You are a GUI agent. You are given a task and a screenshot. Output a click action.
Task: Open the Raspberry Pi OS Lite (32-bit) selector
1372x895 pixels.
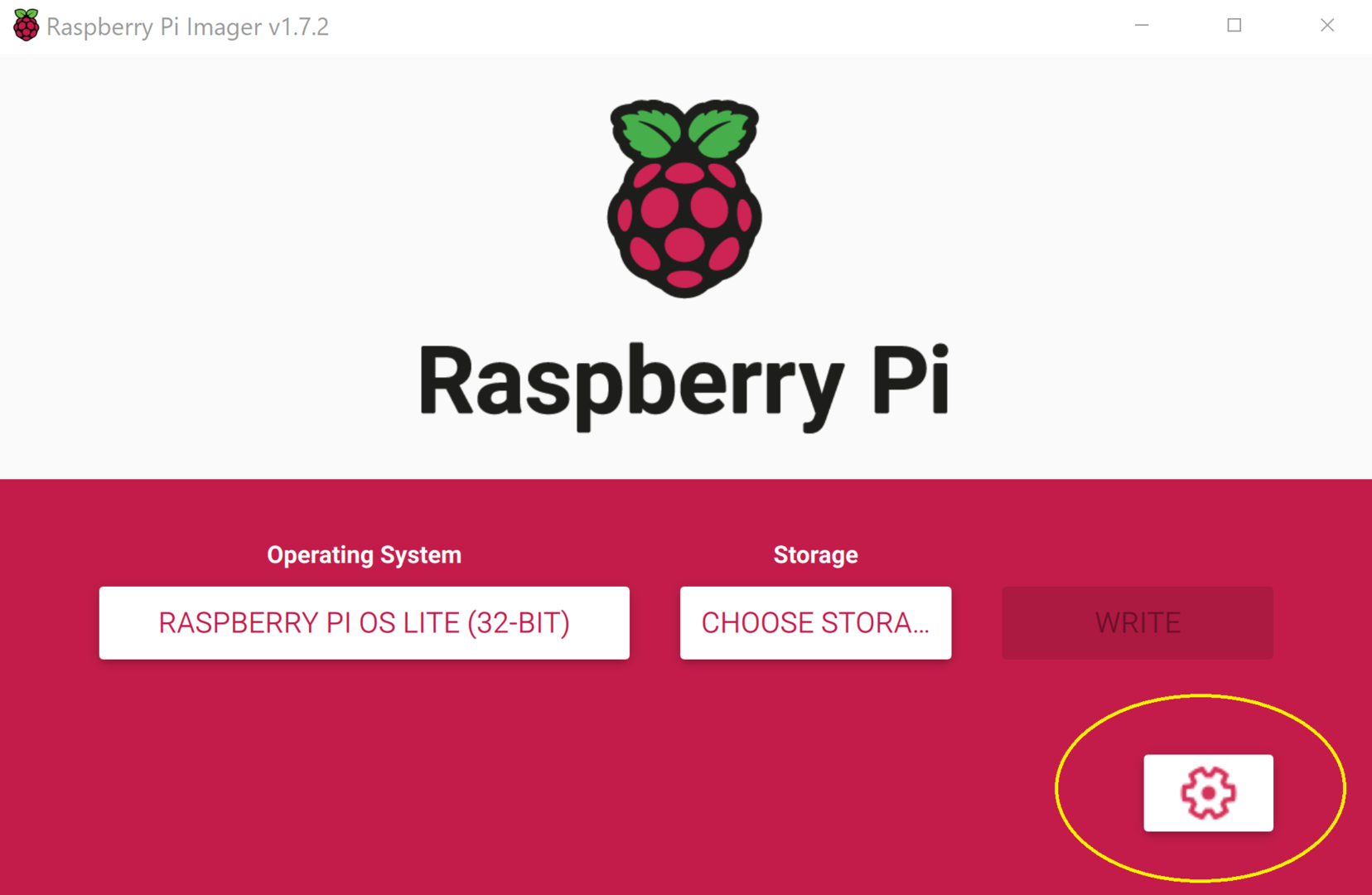(364, 622)
